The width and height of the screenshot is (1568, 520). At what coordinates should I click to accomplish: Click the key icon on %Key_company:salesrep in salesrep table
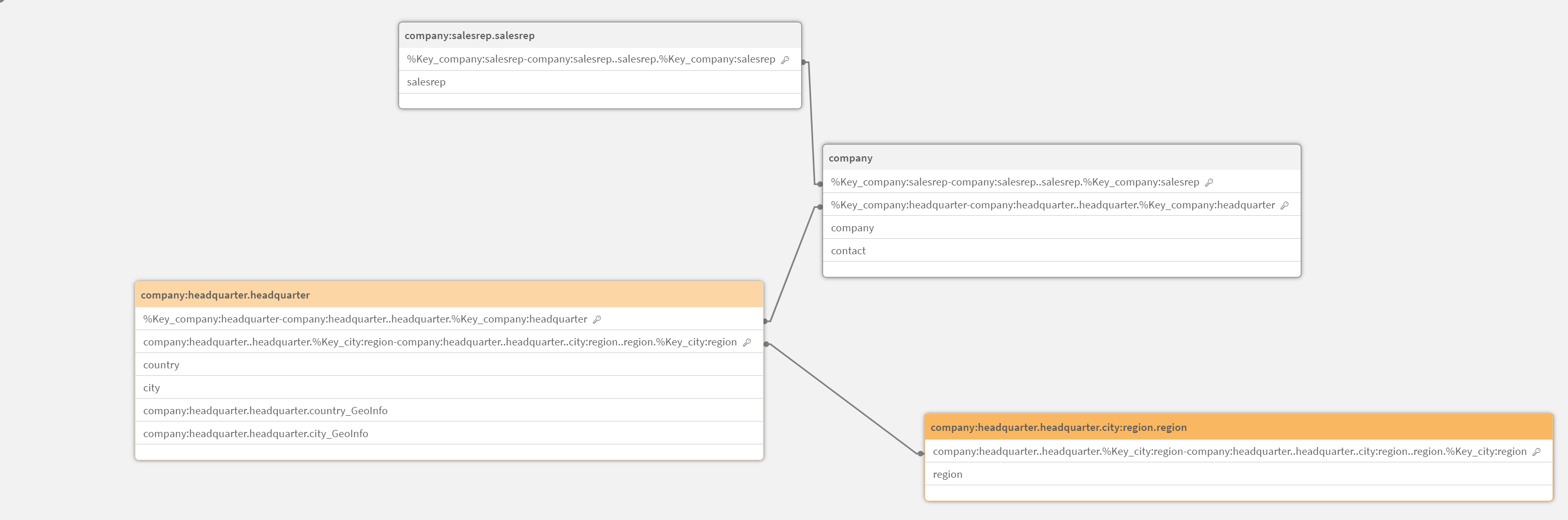(x=785, y=59)
